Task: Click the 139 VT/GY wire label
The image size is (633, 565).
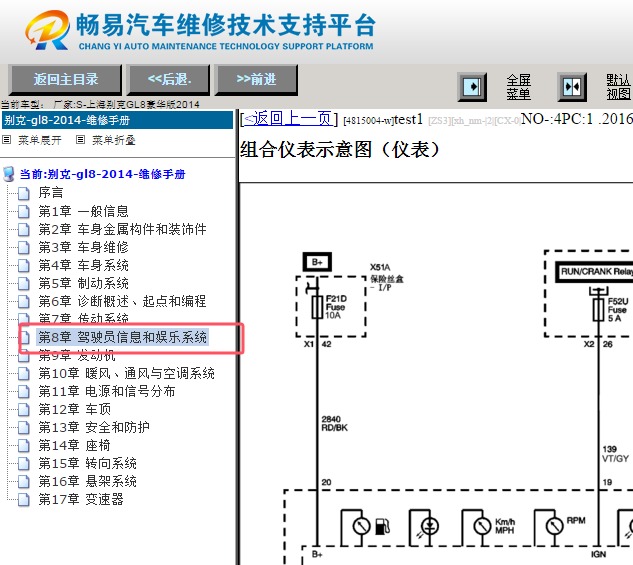Action: click(615, 454)
